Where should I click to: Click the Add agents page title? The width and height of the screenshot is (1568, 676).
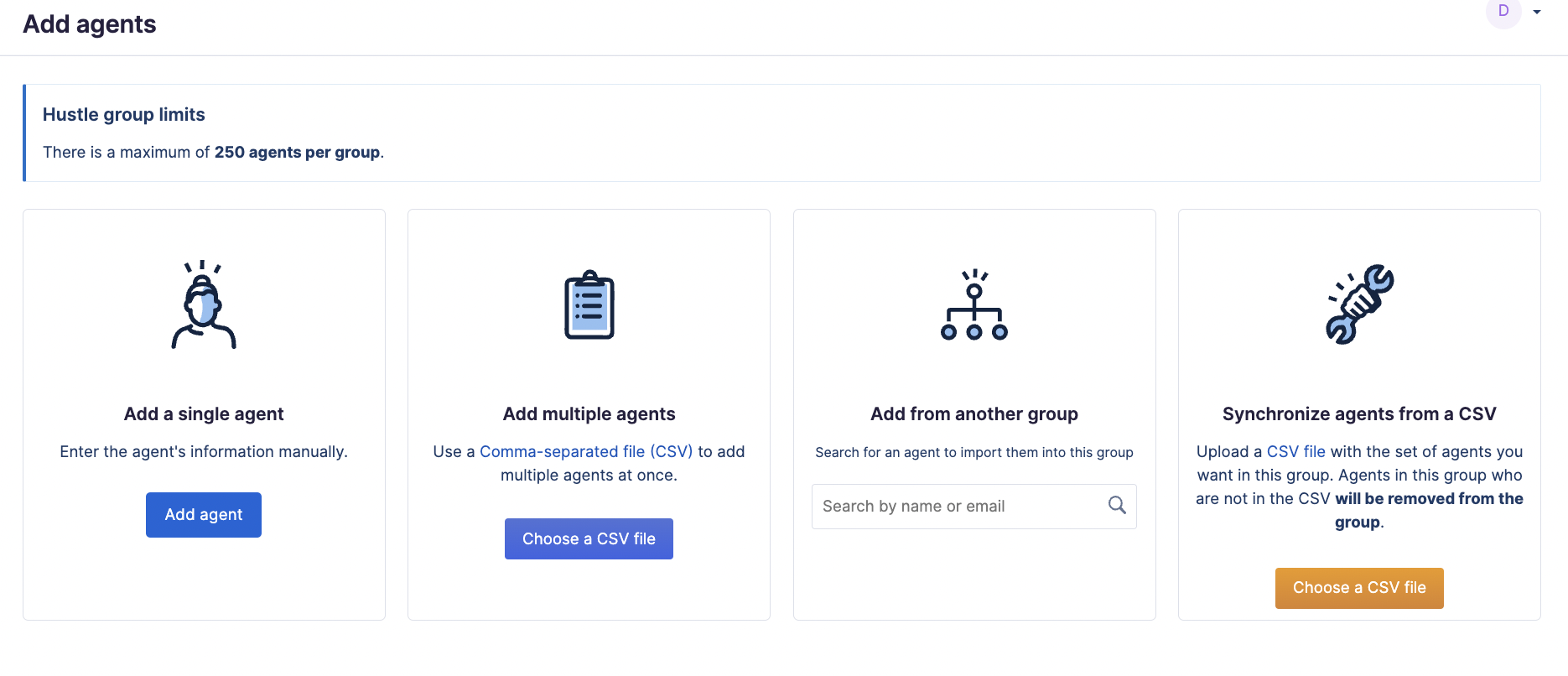pyautogui.click(x=90, y=24)
